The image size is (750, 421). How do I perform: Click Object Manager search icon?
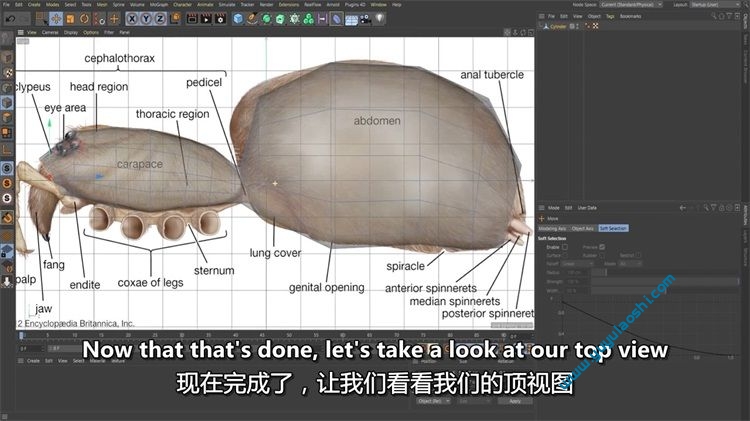click(714, 16)
